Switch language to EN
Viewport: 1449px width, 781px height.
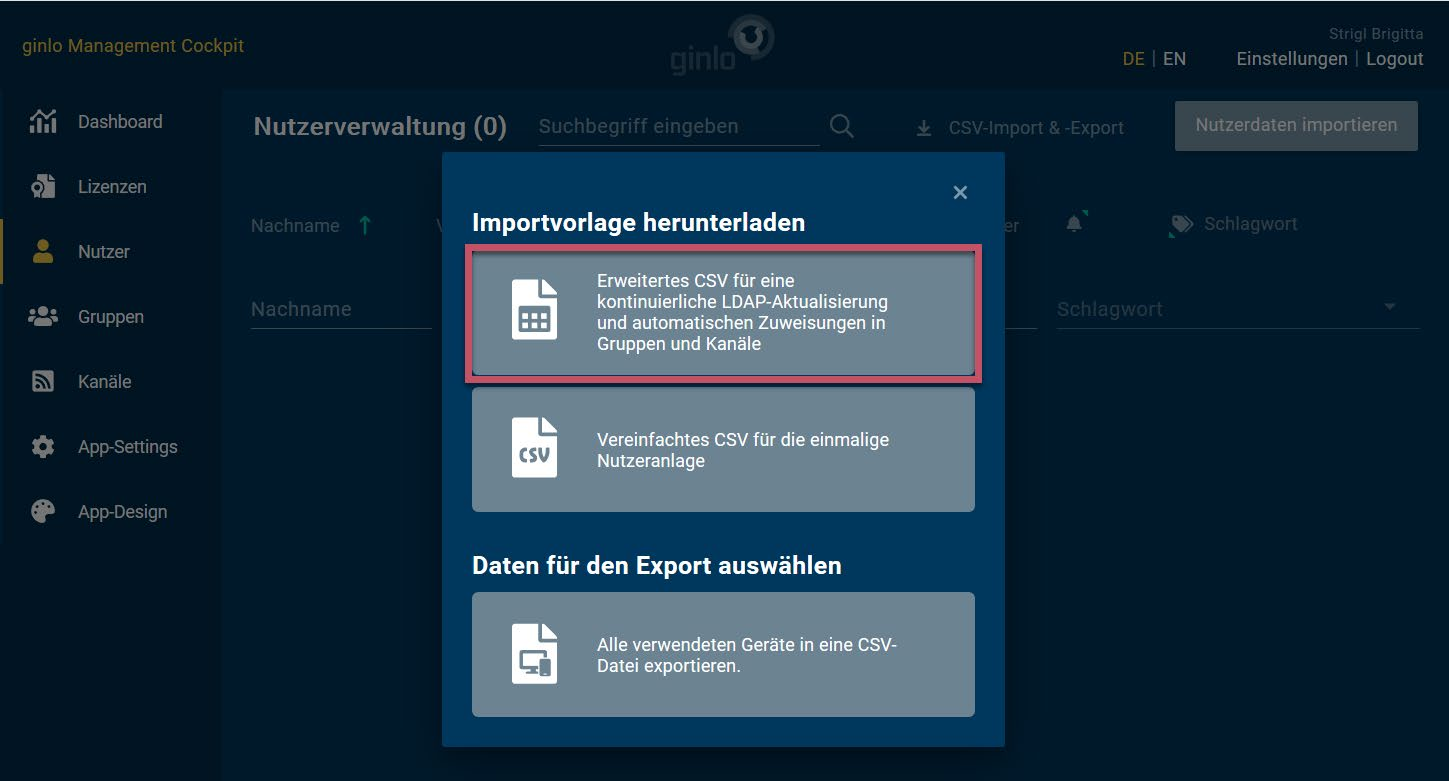coord(1174,59)
